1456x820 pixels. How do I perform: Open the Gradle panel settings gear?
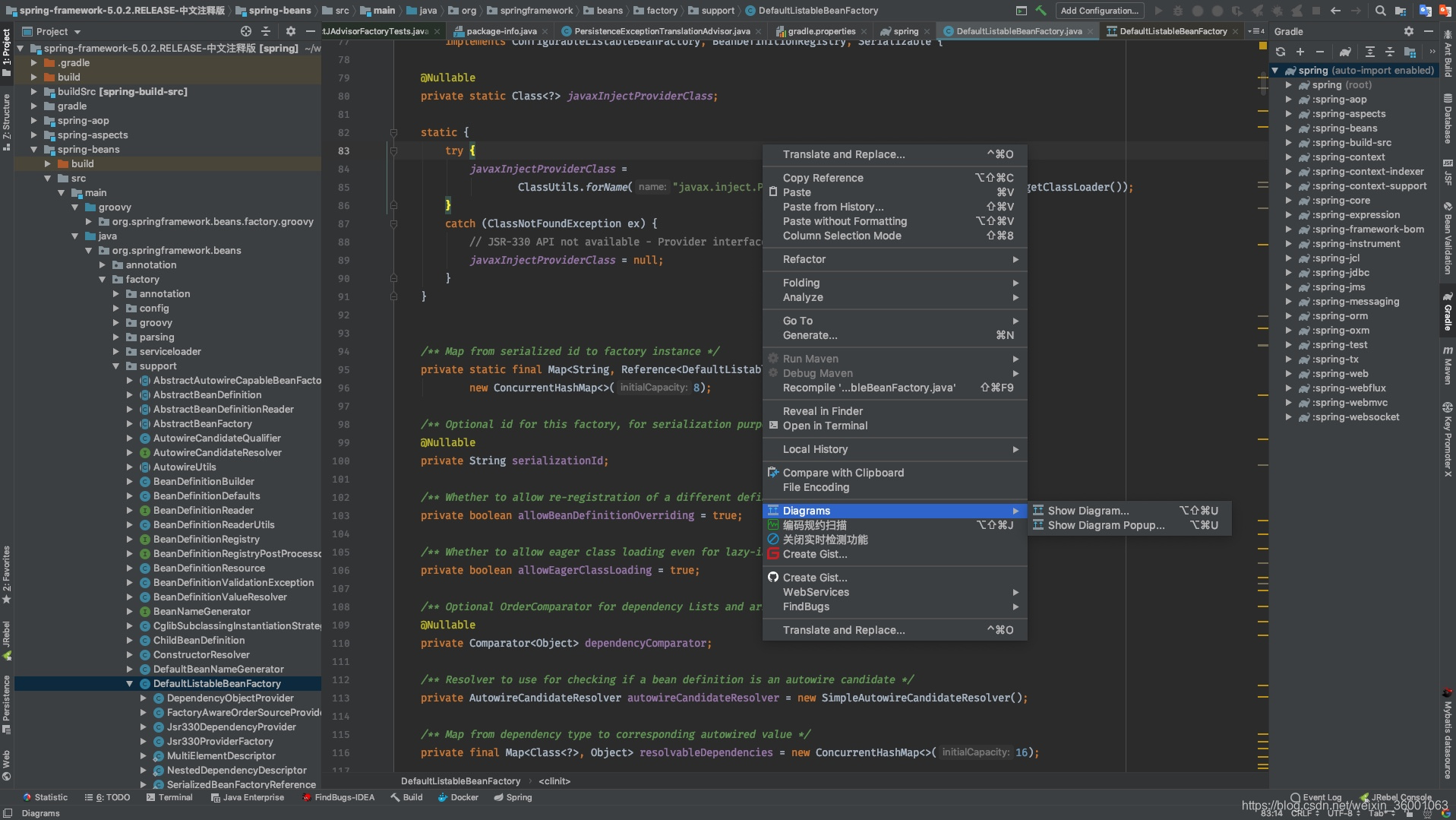(x=1409, y=31)
